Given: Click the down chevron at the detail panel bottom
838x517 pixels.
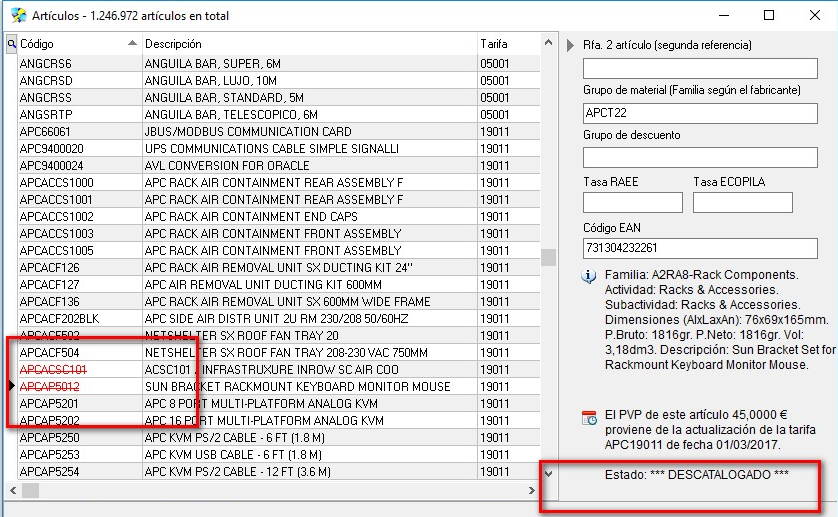Looking at the screenshot, I should (548, 474).
